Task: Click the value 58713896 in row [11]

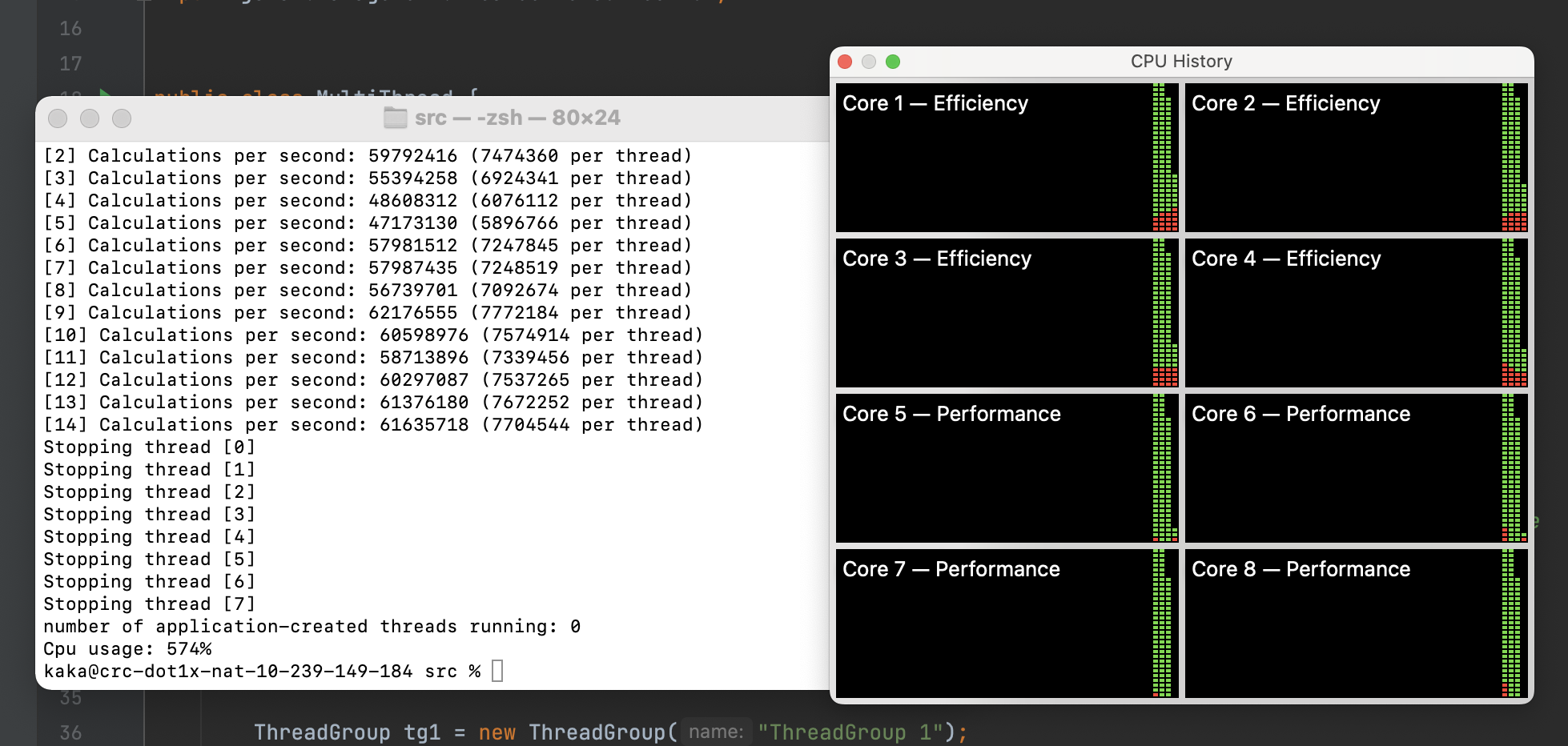Action: 424,358
